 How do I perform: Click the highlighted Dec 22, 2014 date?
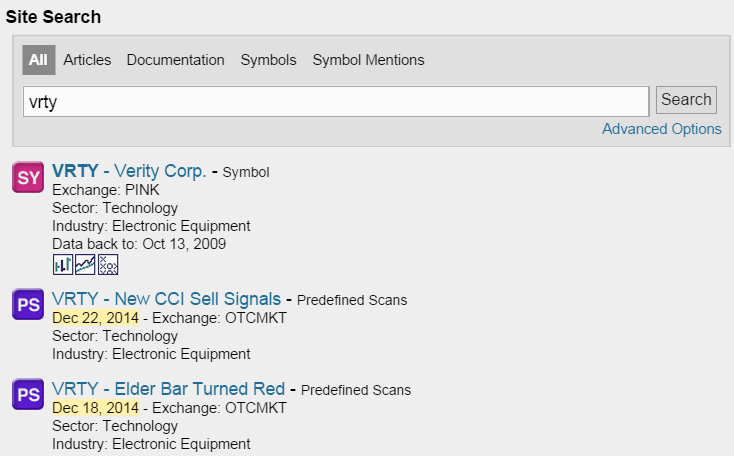[95, 318]
